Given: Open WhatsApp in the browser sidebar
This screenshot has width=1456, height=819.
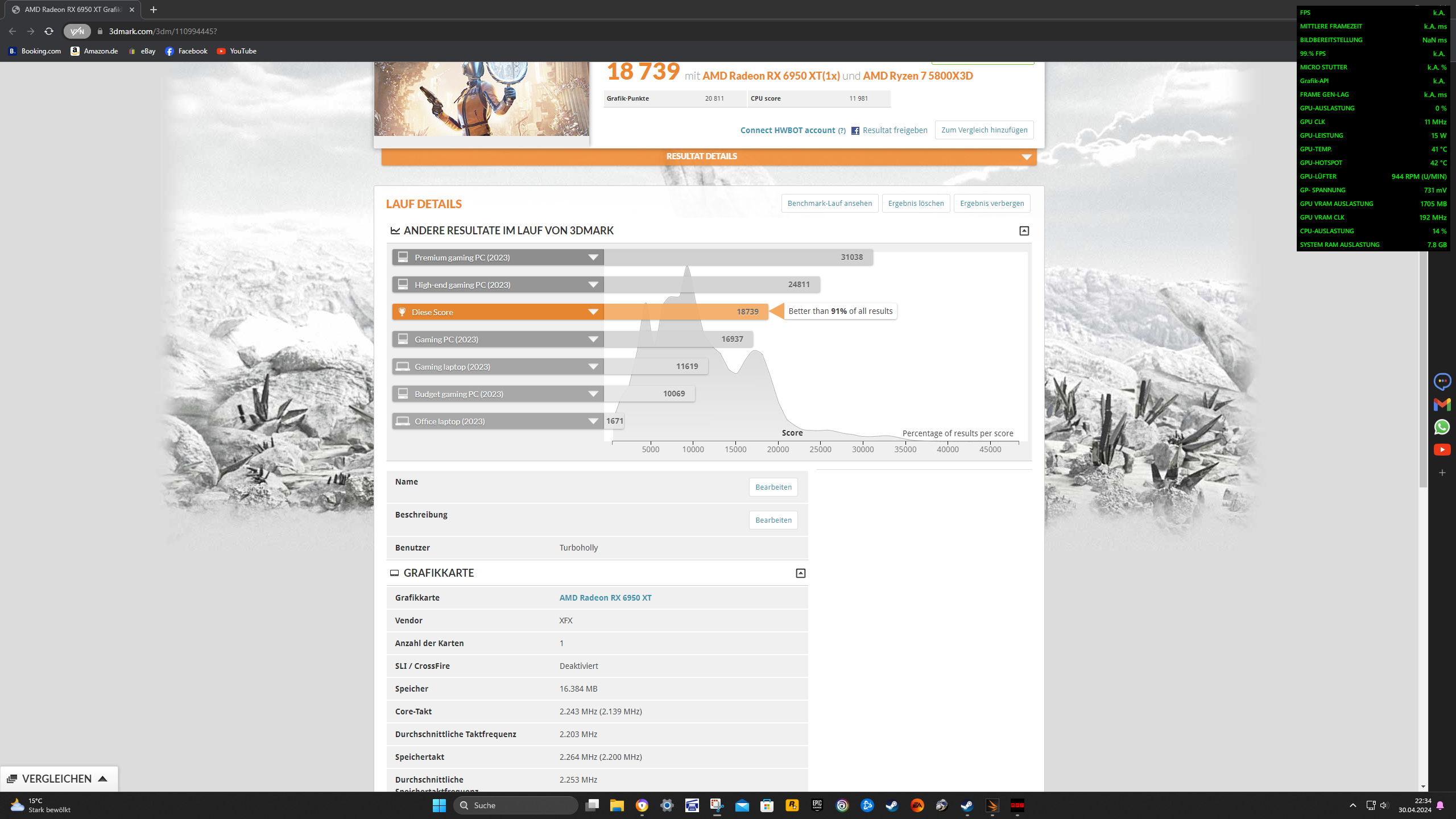Looking at the screenshot, I should click(1442, 427).
